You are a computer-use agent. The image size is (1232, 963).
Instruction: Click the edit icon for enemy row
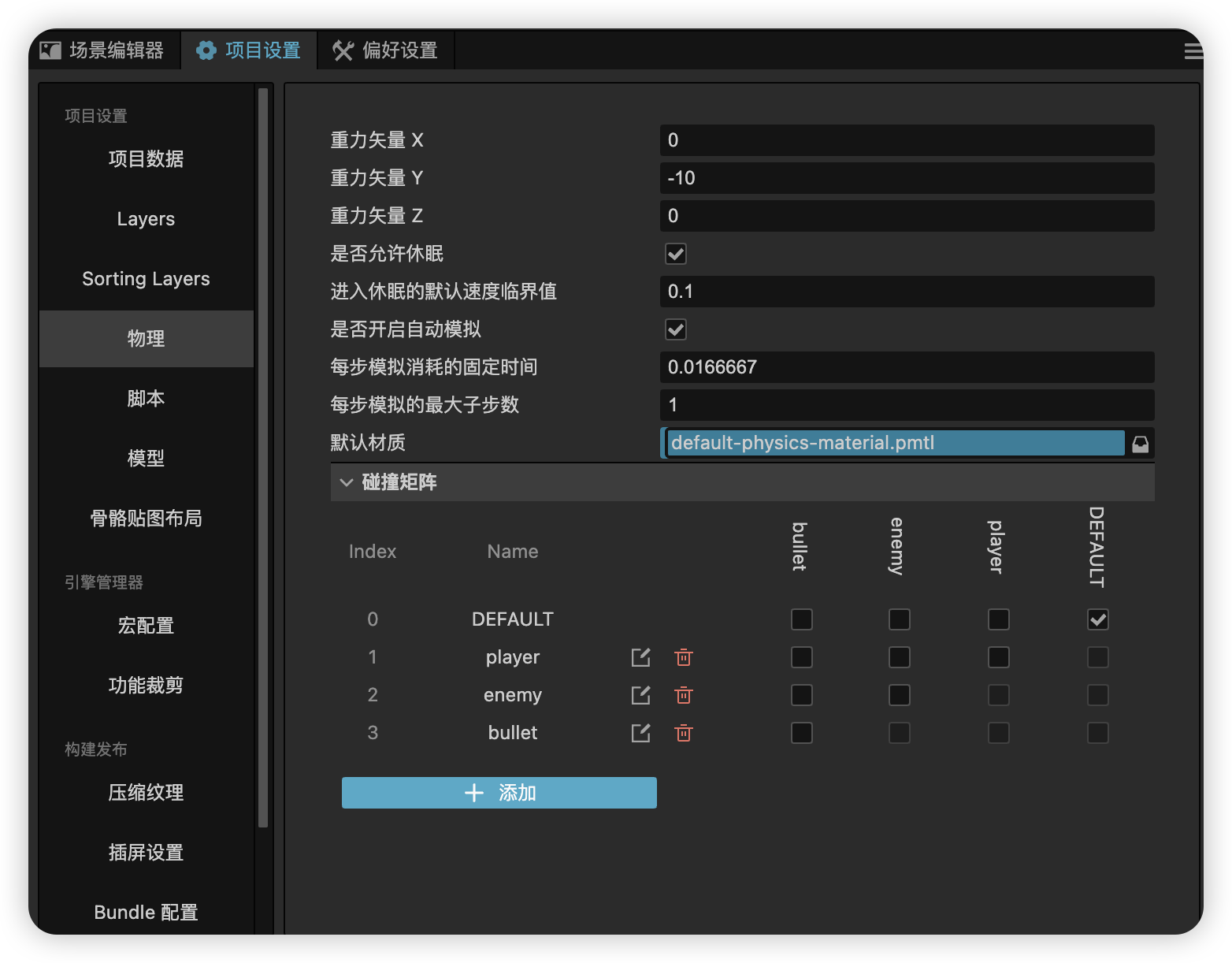click(x=640, y=695)
